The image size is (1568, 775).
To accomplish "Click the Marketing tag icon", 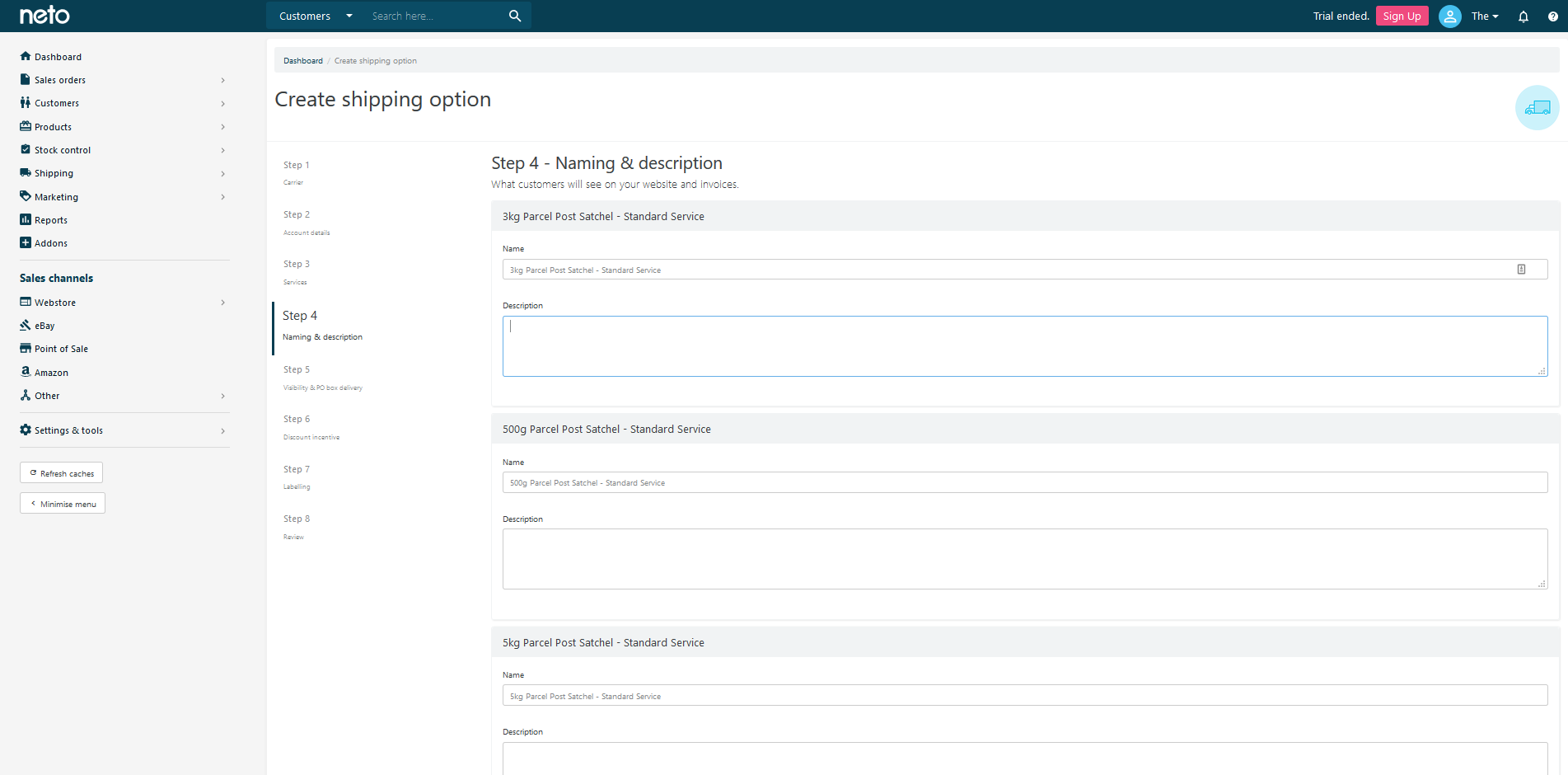I will coord(26,196).
